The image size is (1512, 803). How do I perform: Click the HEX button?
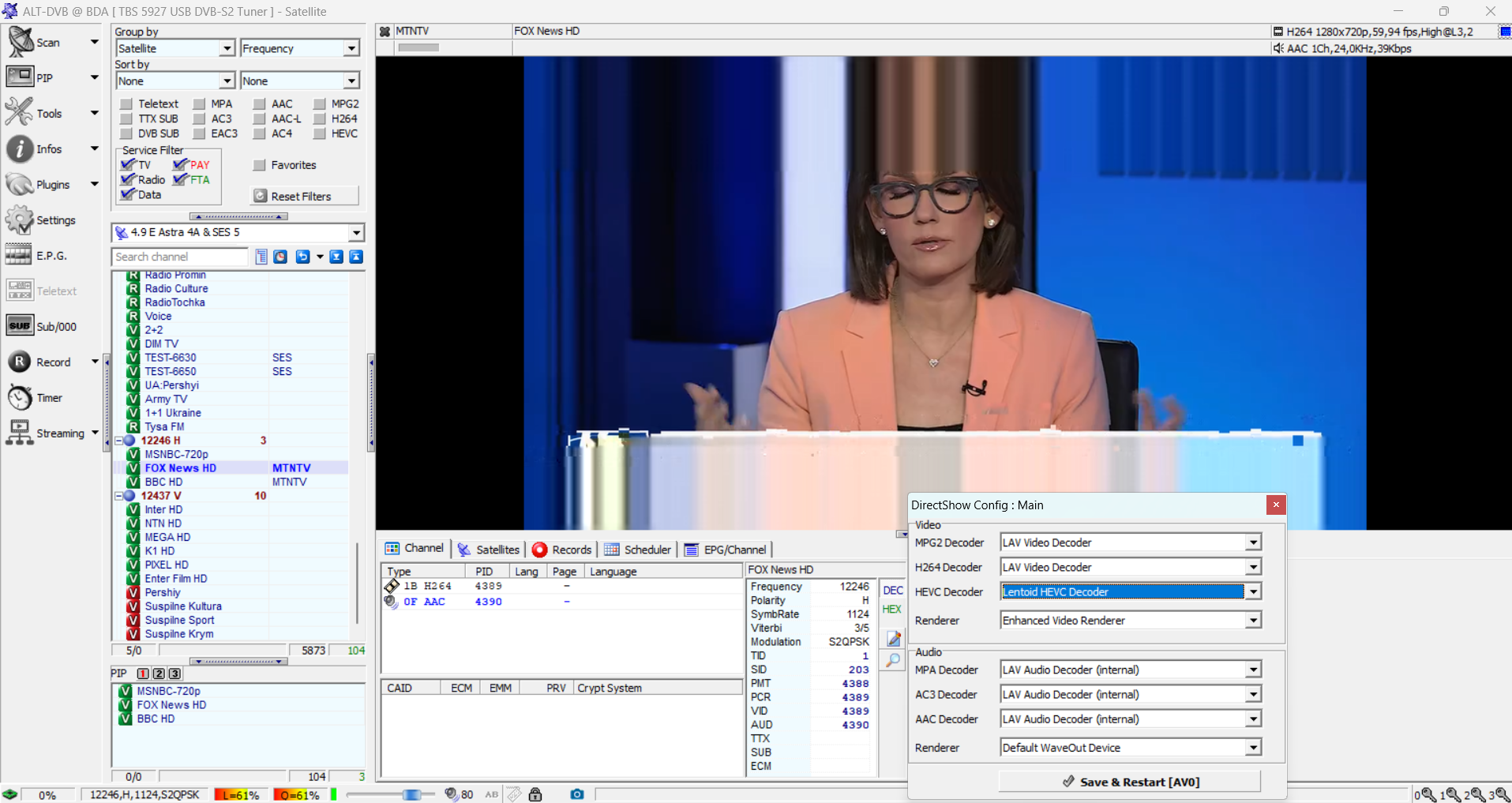[892, 610]
